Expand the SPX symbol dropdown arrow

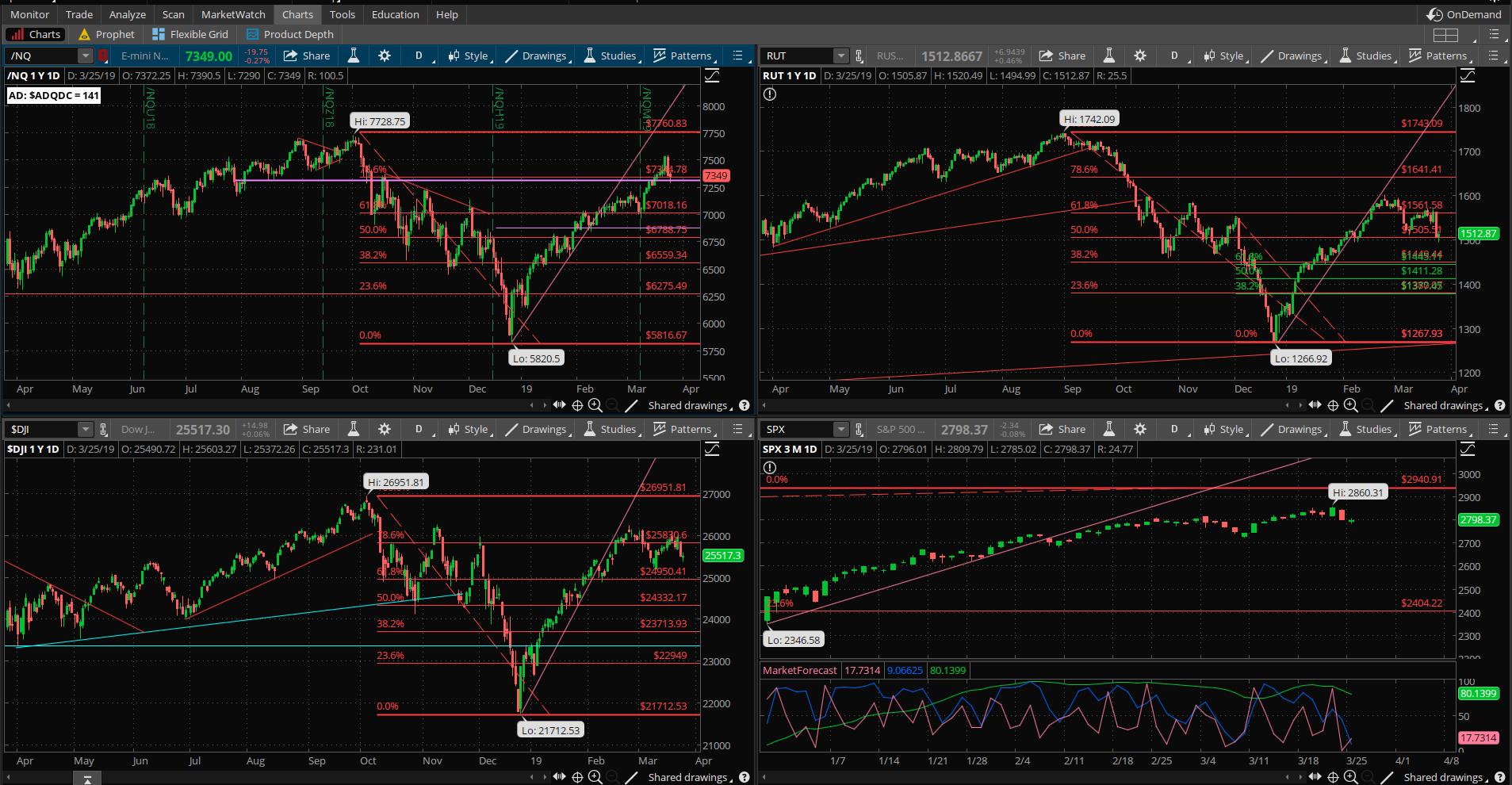coord(840,429)
